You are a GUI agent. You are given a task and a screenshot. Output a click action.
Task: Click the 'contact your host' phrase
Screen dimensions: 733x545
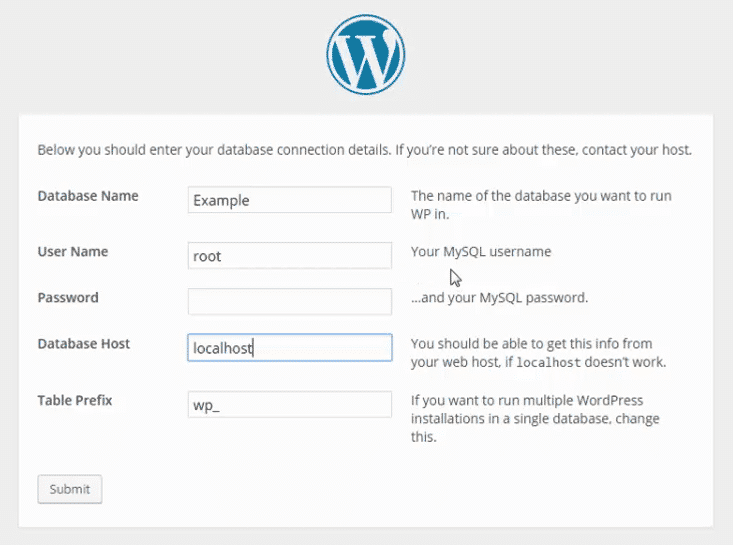637,150
